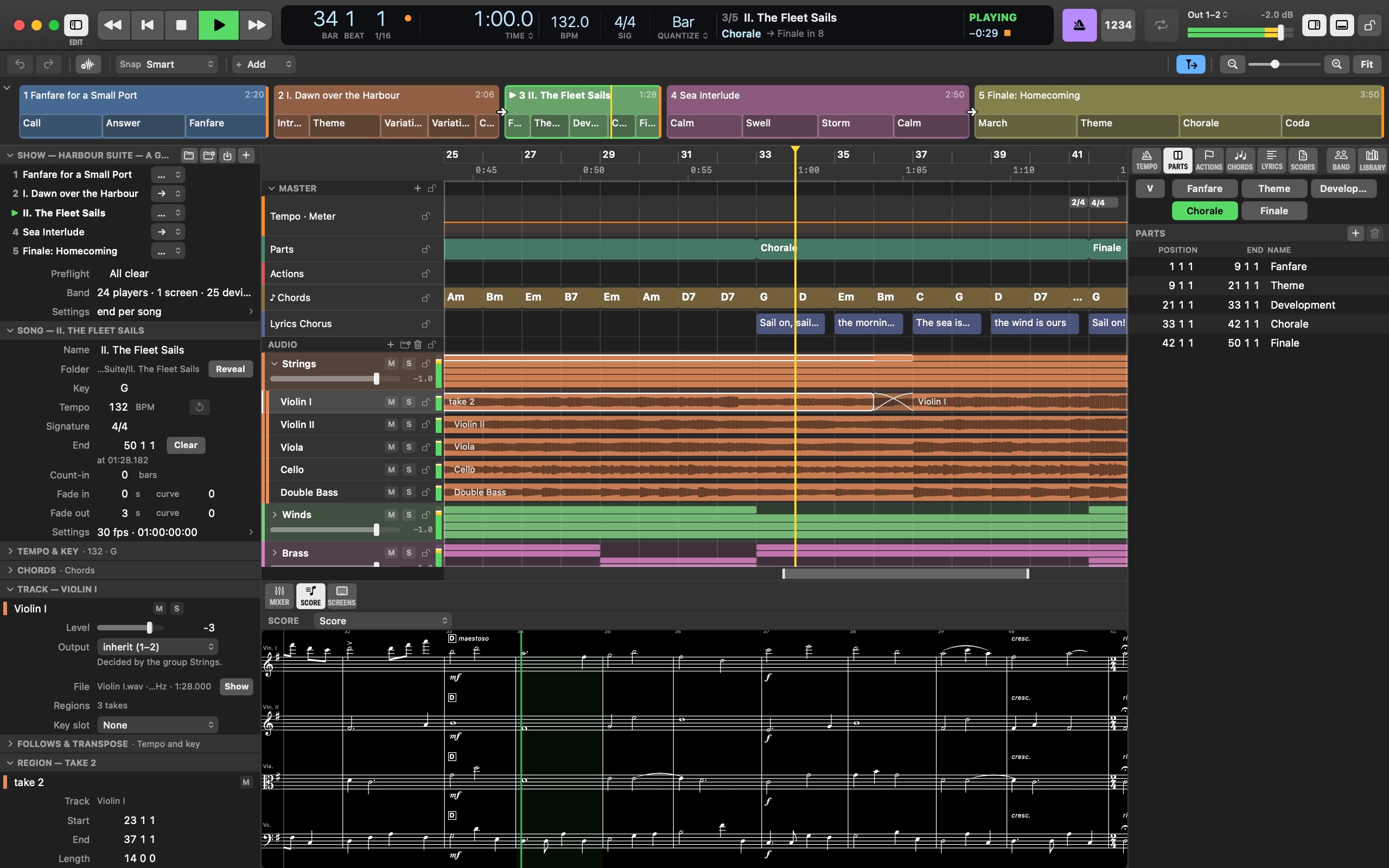1389x868 pixels.
Task: Mute the Strings group
Action: point(391,363)
